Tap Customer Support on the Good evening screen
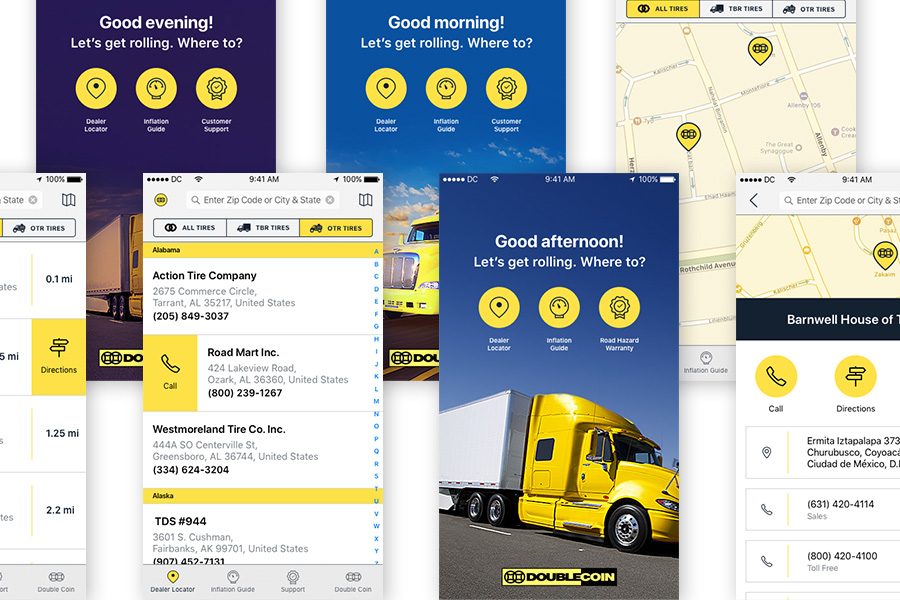The image size is (900, 600). tap(216, 88)
